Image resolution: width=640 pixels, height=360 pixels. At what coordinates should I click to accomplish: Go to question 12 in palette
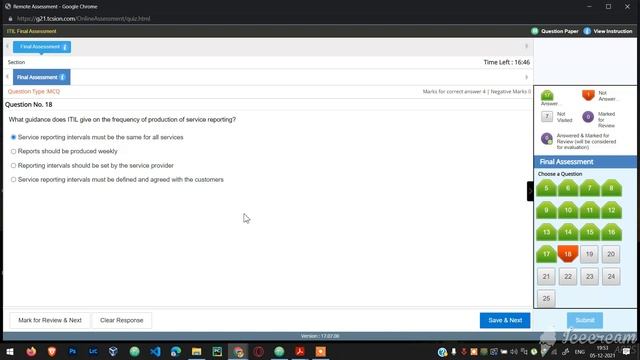click(x=611, y=210)
